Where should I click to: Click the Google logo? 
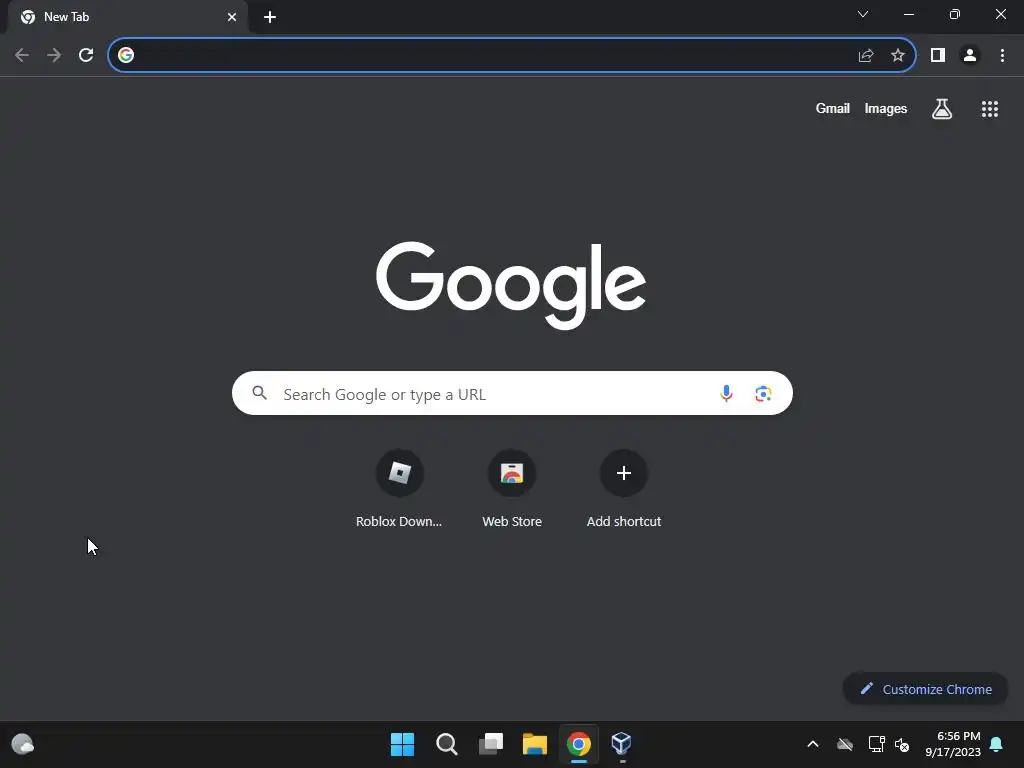tap(511, 285)
